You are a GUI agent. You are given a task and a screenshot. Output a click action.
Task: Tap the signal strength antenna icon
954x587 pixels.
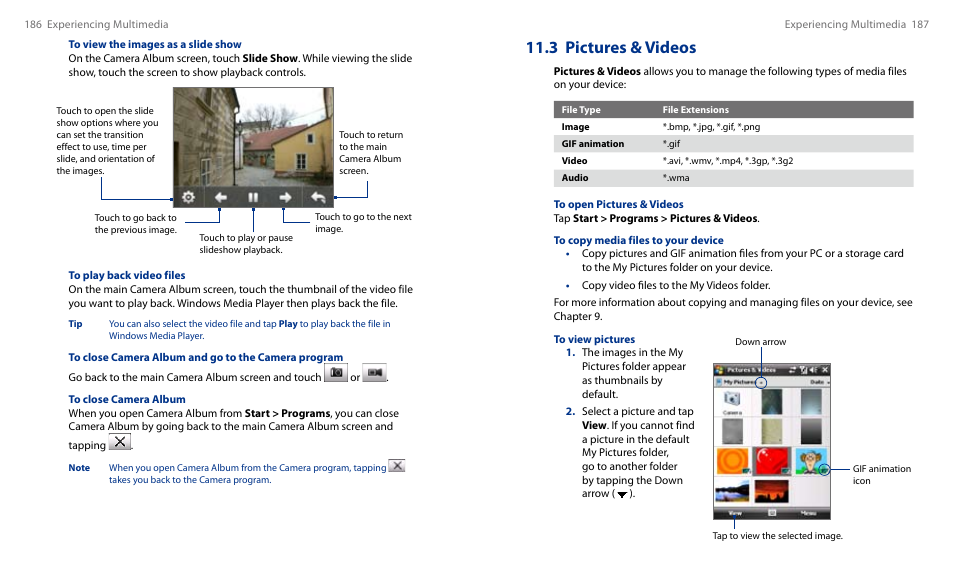point(803,370)
